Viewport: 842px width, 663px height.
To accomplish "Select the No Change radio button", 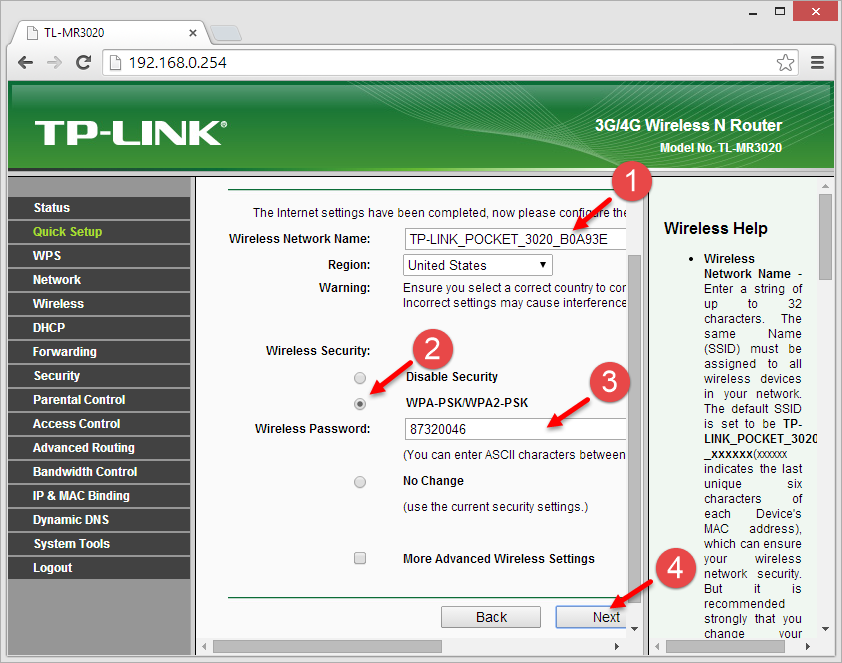I will (x=360, y=482).
